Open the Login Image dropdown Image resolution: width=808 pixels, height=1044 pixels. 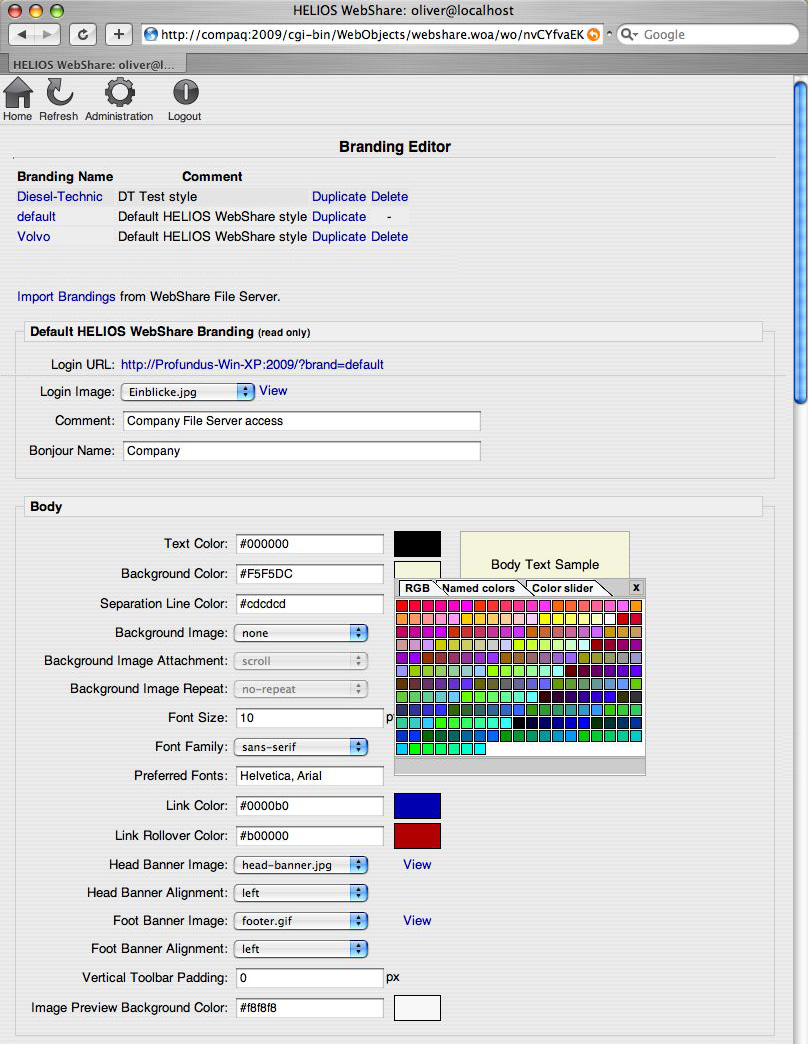(188, 392)
